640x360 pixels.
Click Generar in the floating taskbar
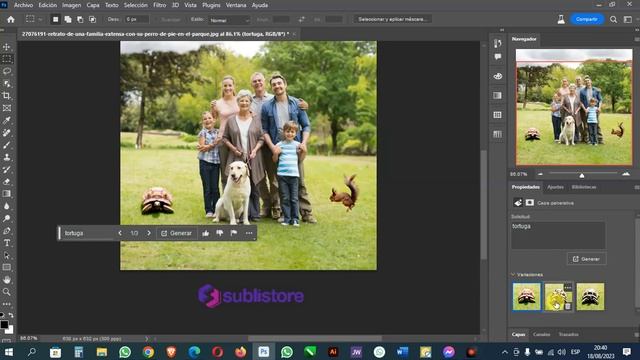click(176, 233)
